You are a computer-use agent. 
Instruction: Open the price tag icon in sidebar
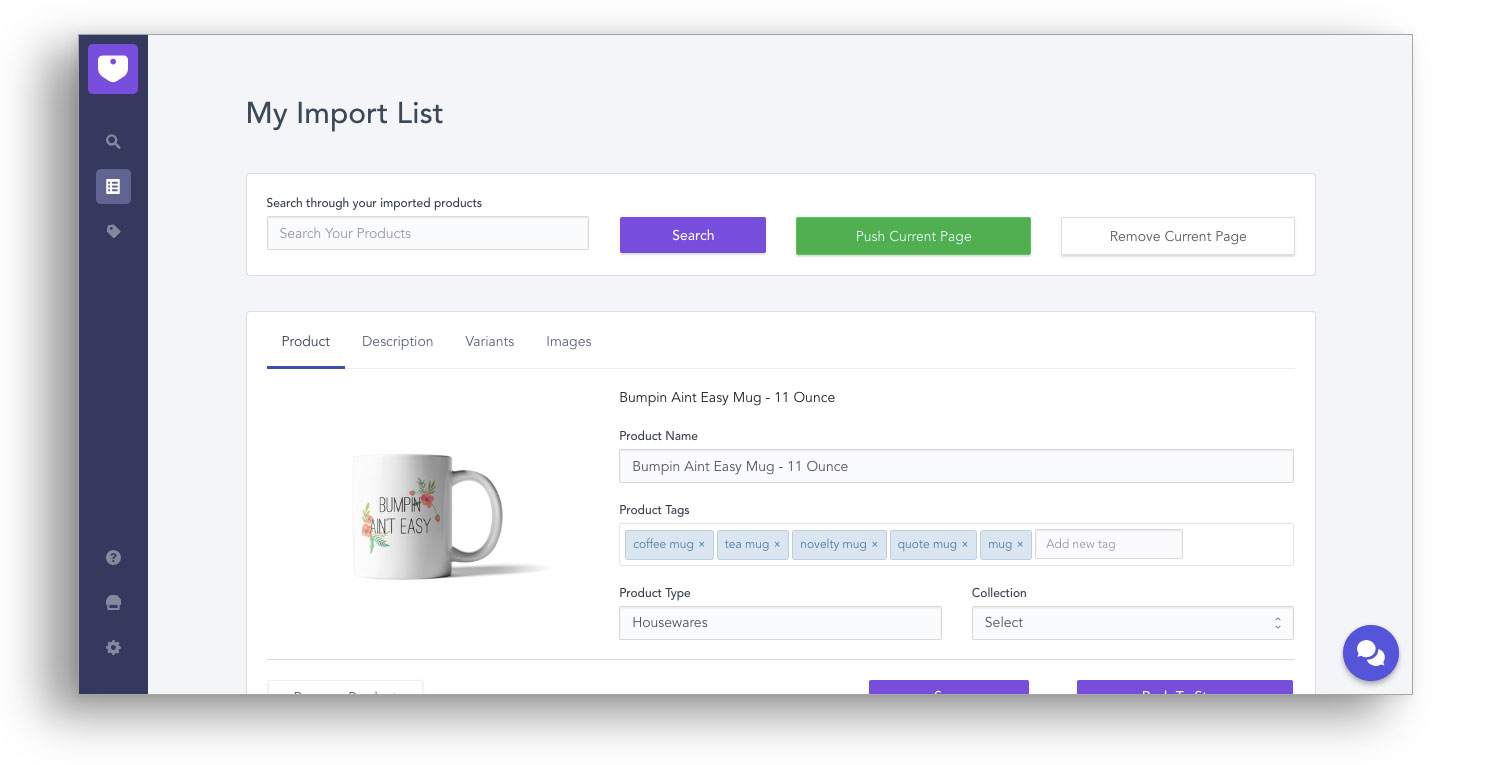tap(113, 231)
